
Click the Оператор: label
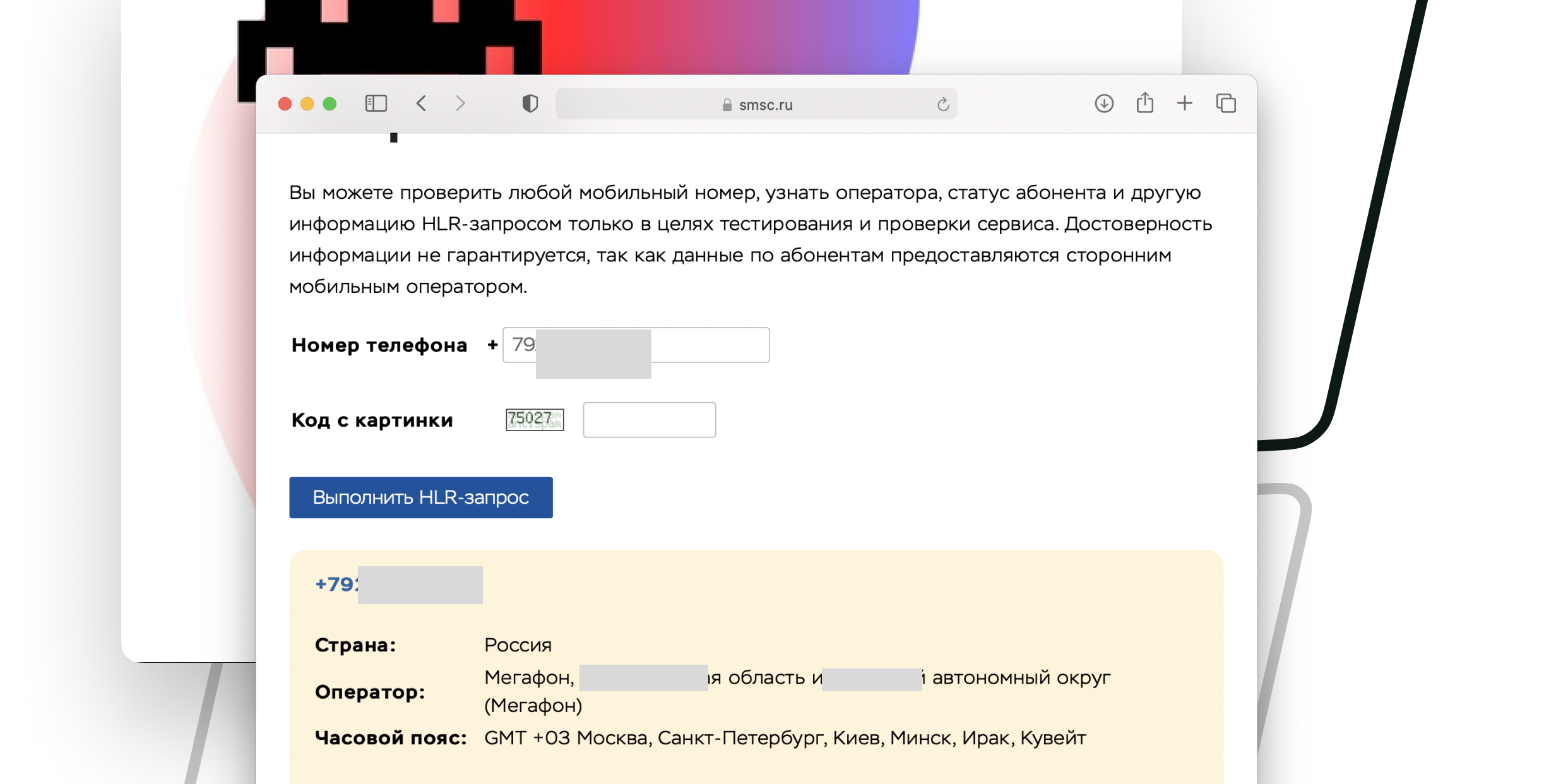[x=370, y=692]
